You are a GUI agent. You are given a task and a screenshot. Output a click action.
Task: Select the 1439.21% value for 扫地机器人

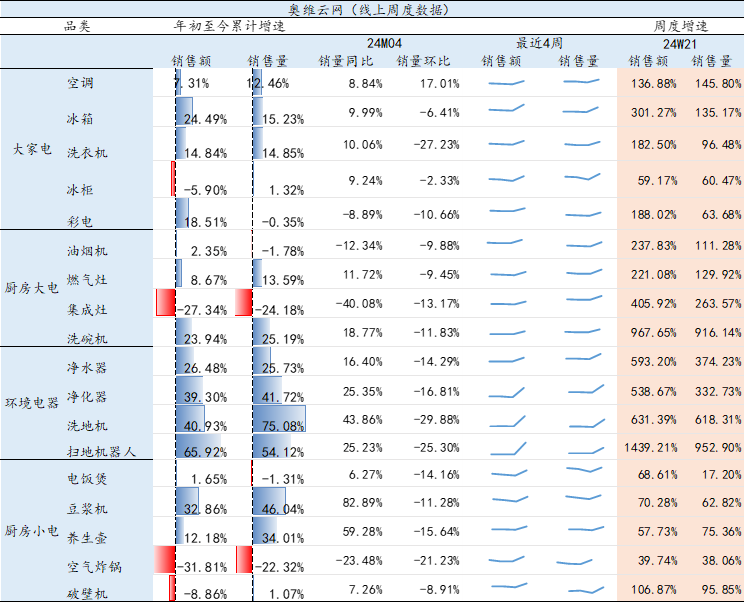pos(650,448)
